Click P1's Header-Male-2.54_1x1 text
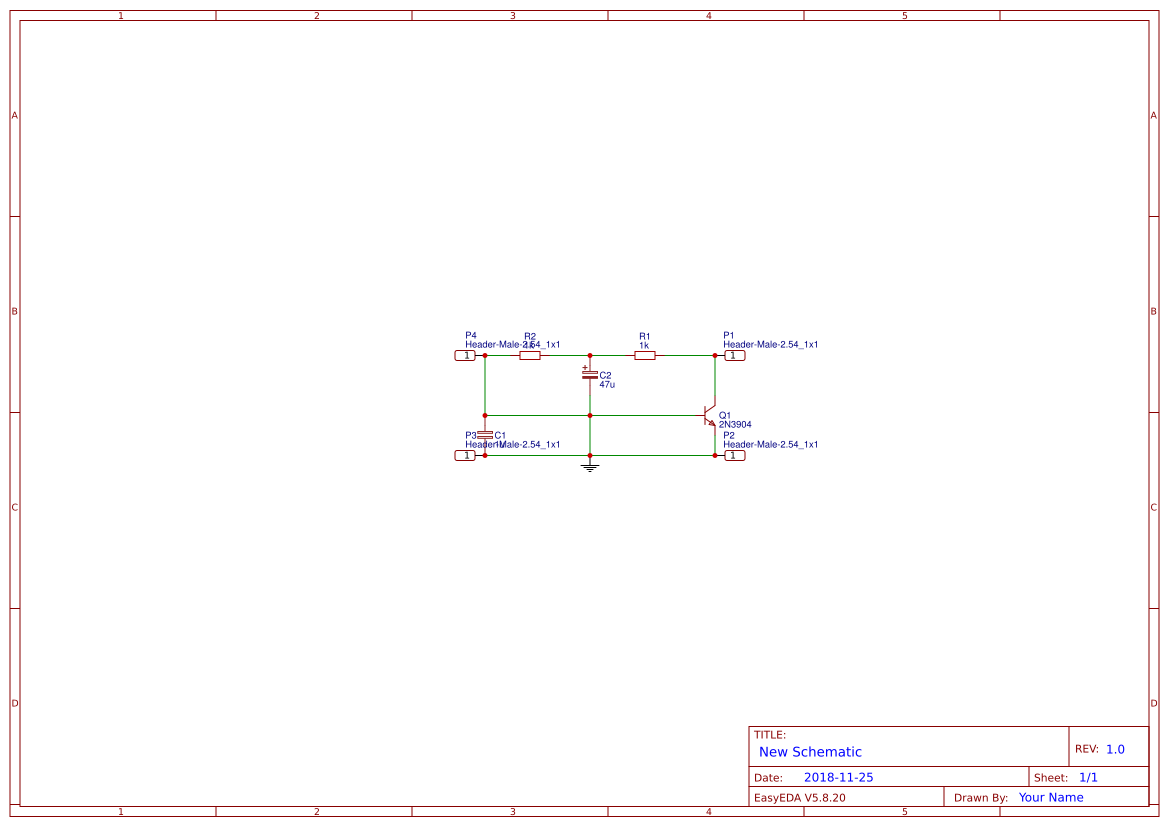1169x827 pixels. click(x=770, y=345)
